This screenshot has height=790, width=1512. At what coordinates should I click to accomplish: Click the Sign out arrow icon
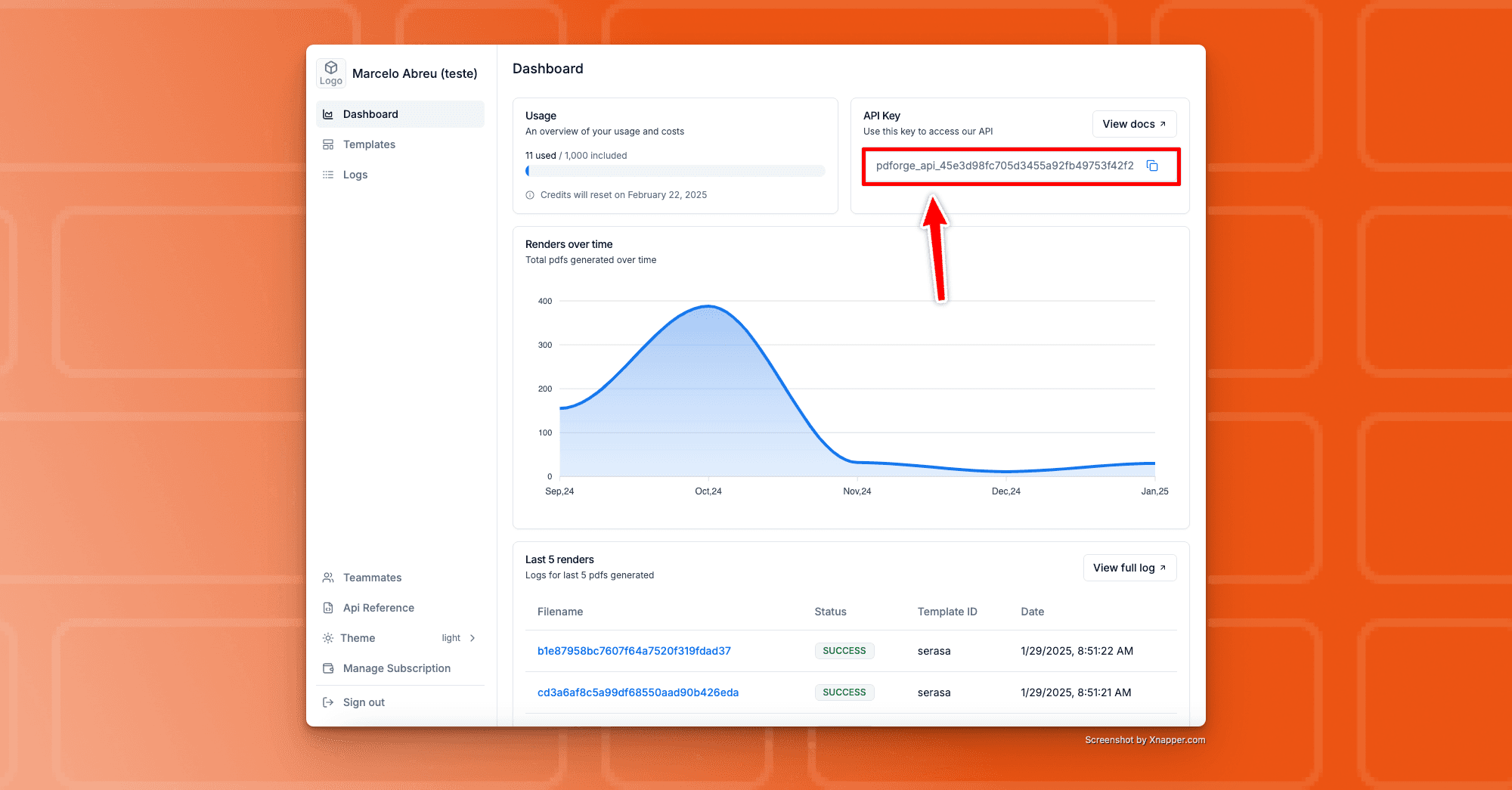click(x=328, y=702)
